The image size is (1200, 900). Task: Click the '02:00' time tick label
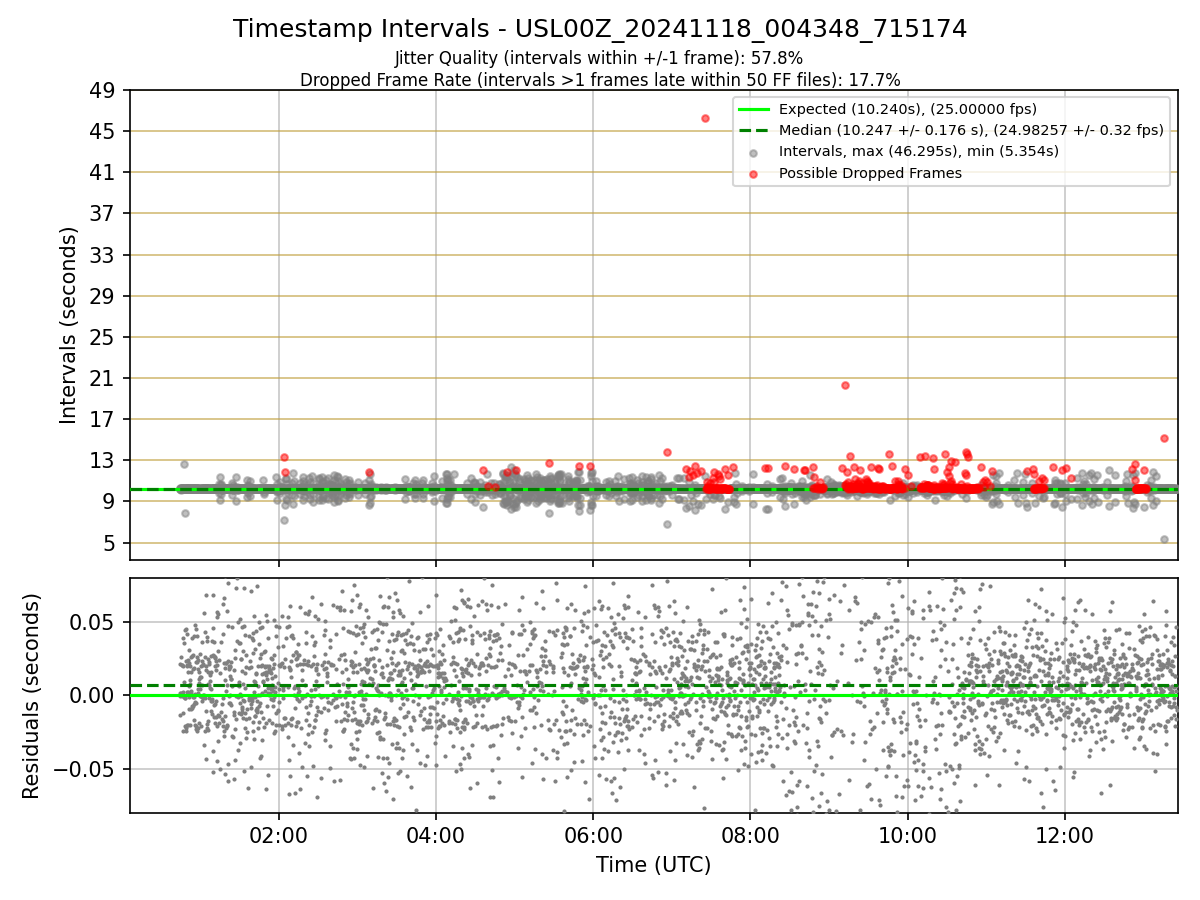[x=278, y=836]
